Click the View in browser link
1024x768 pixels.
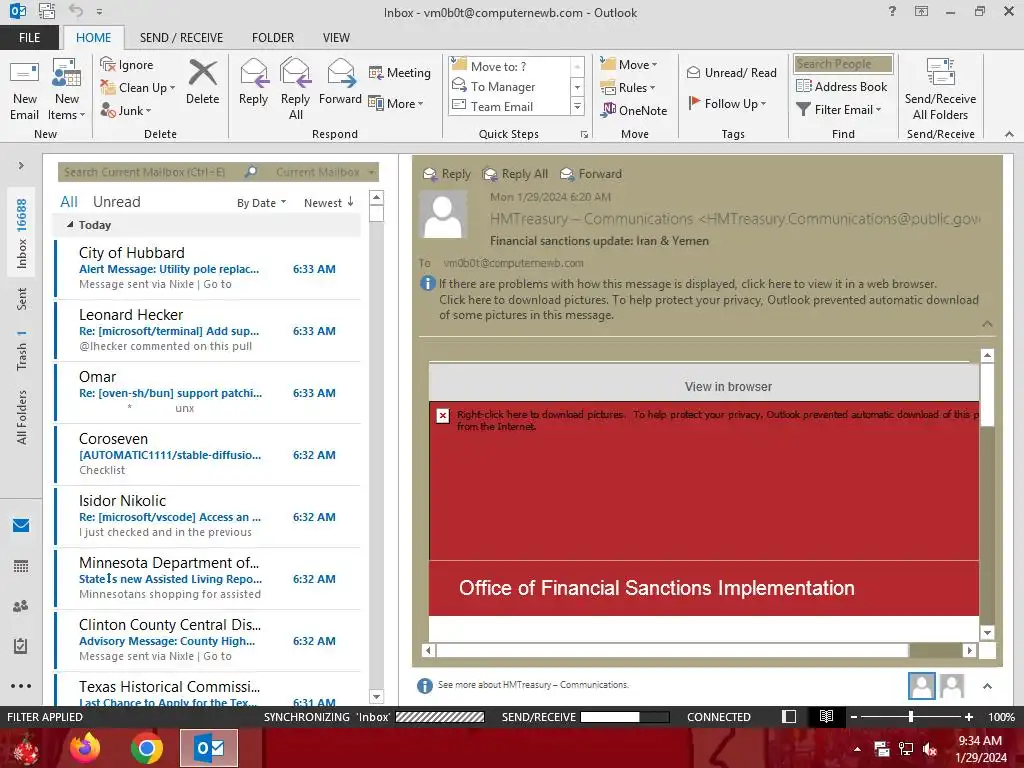[728, 387]
